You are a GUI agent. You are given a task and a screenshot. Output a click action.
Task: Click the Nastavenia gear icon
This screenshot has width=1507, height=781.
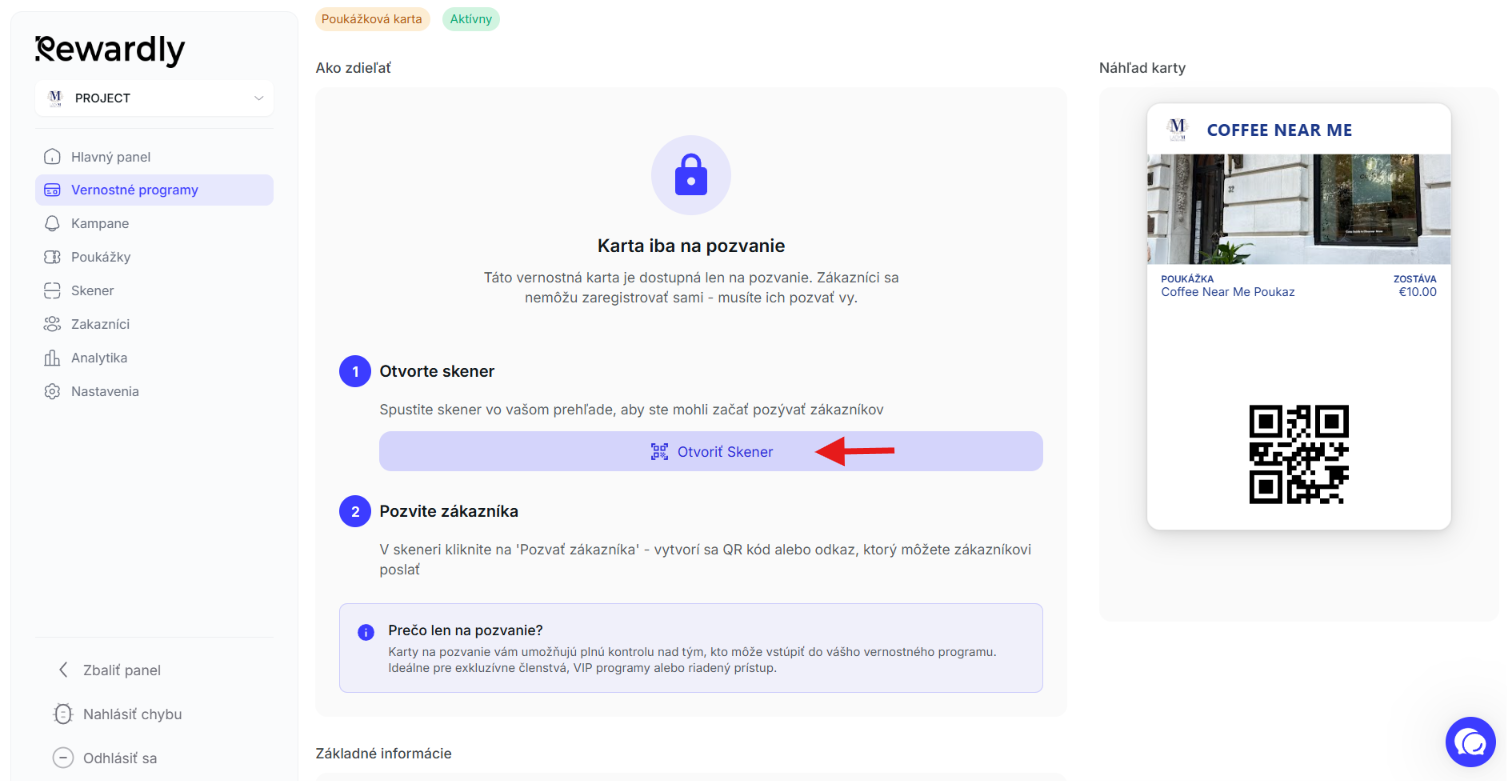tap(52, 391)
